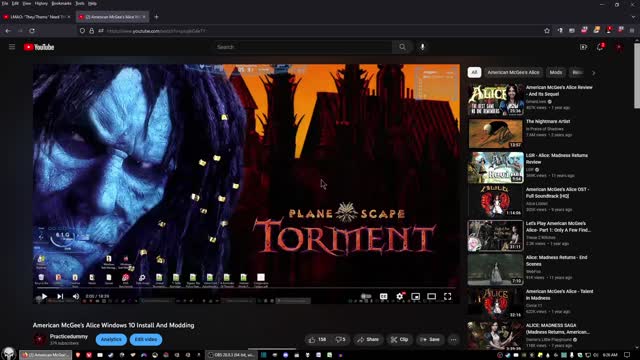This screenshot has height=360, width=640.
Task: Click the video progress bar
Action: [x=246, y=288]
